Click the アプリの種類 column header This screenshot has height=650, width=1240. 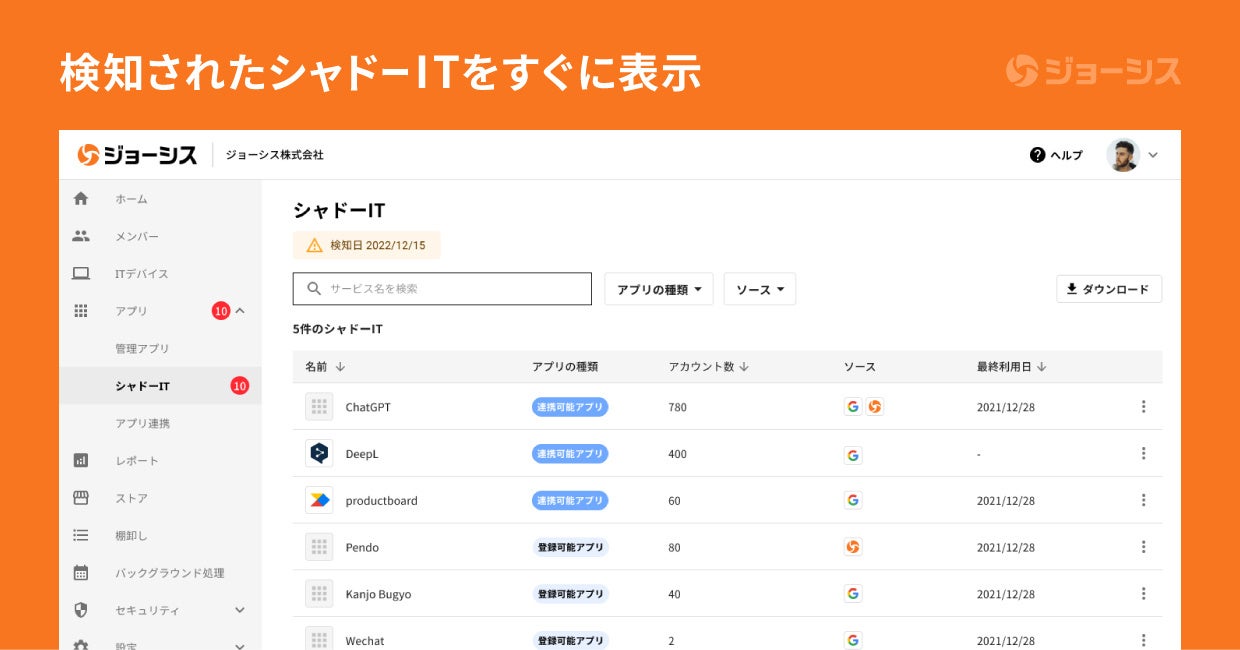[565, 367]
